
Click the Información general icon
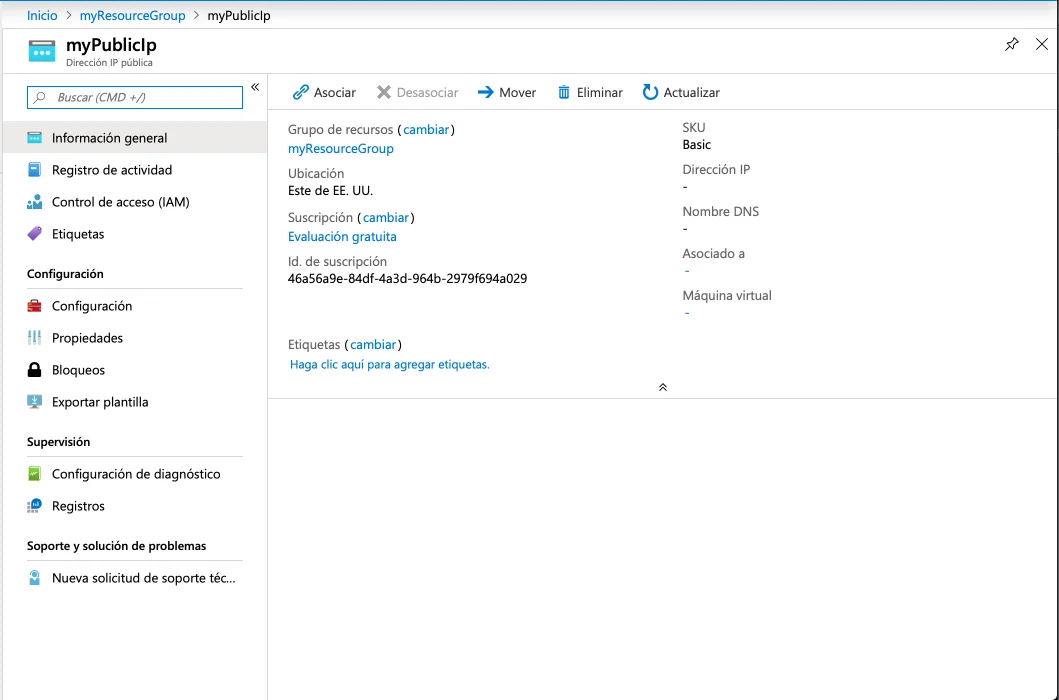[34, 138]
